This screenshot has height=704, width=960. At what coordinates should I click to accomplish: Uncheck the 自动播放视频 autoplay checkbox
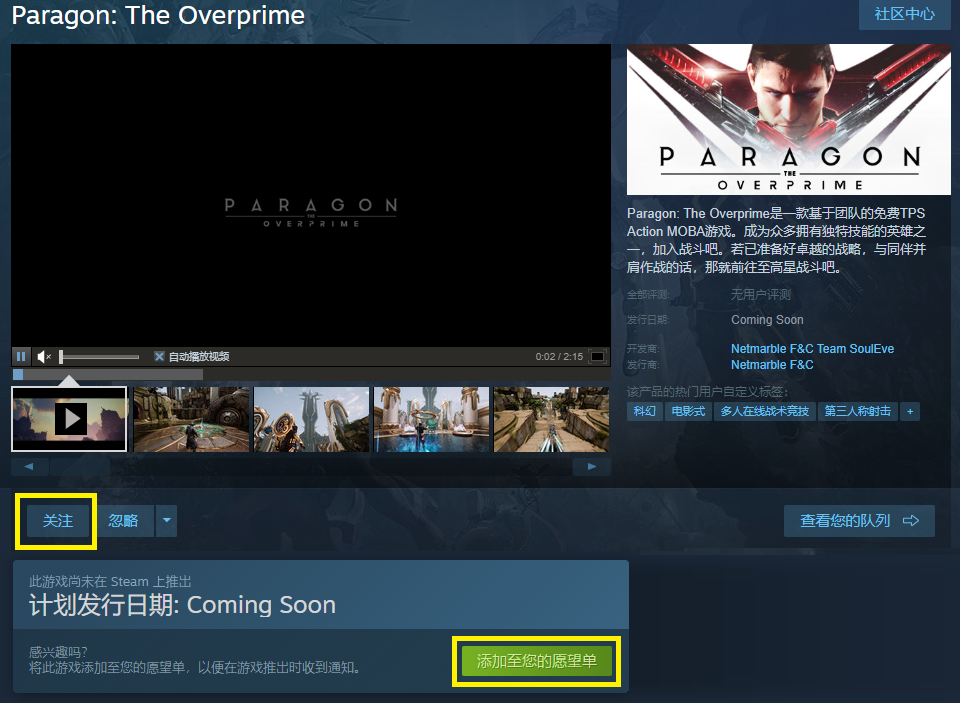click(x=159, y=356)
